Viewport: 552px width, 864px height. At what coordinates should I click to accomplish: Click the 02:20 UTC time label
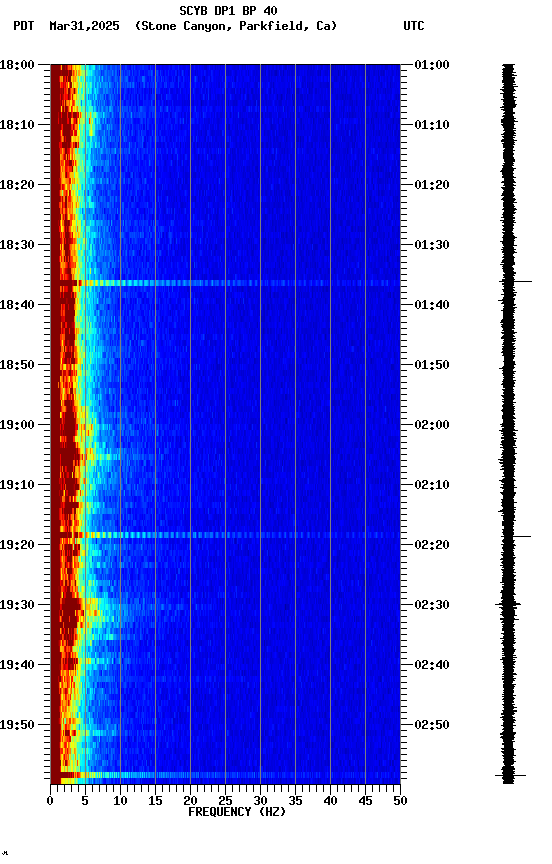(x=432, y=545)
